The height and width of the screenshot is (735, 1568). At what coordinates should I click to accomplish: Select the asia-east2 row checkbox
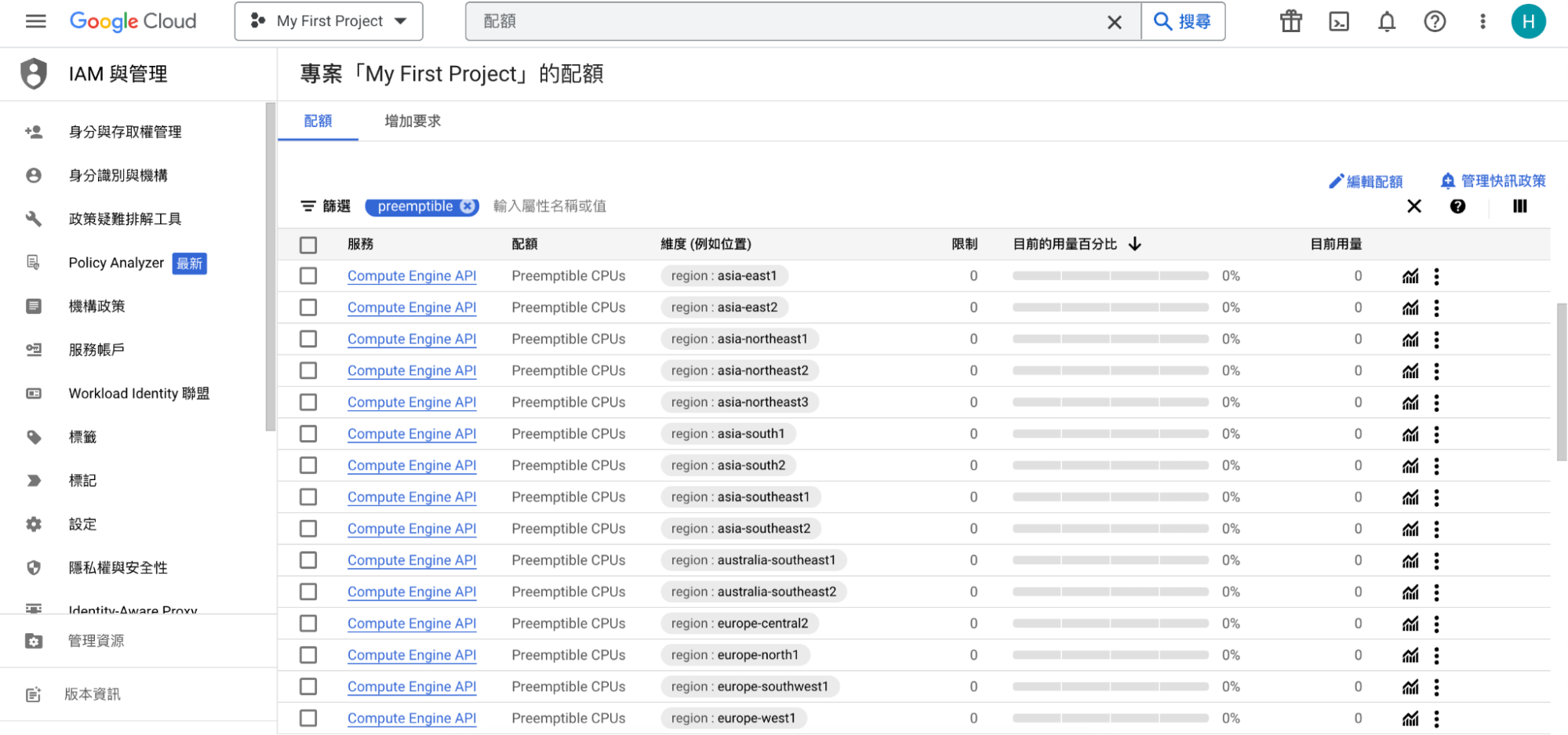coord(308,307)
